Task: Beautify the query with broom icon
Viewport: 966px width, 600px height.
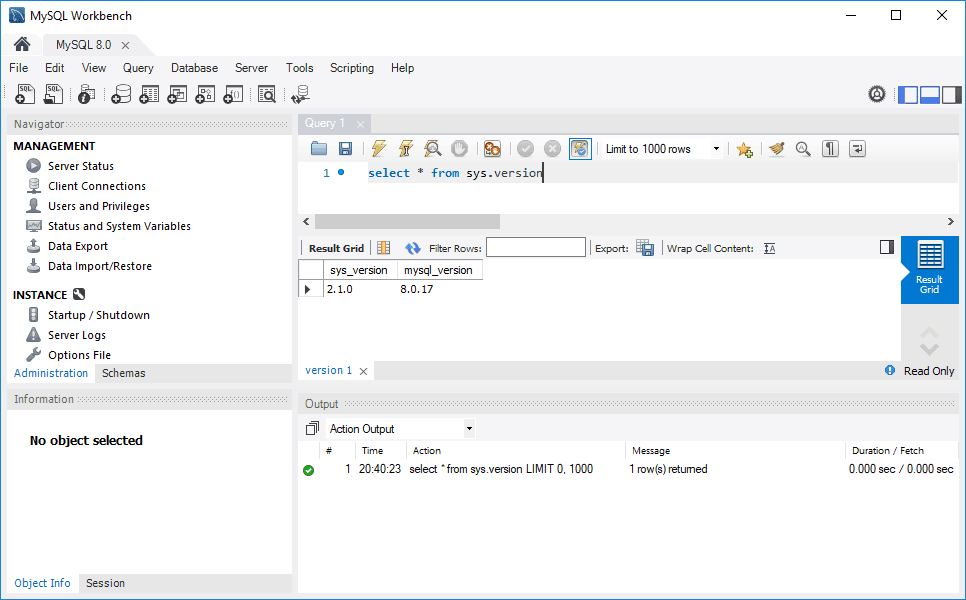Action: point(777,148)
